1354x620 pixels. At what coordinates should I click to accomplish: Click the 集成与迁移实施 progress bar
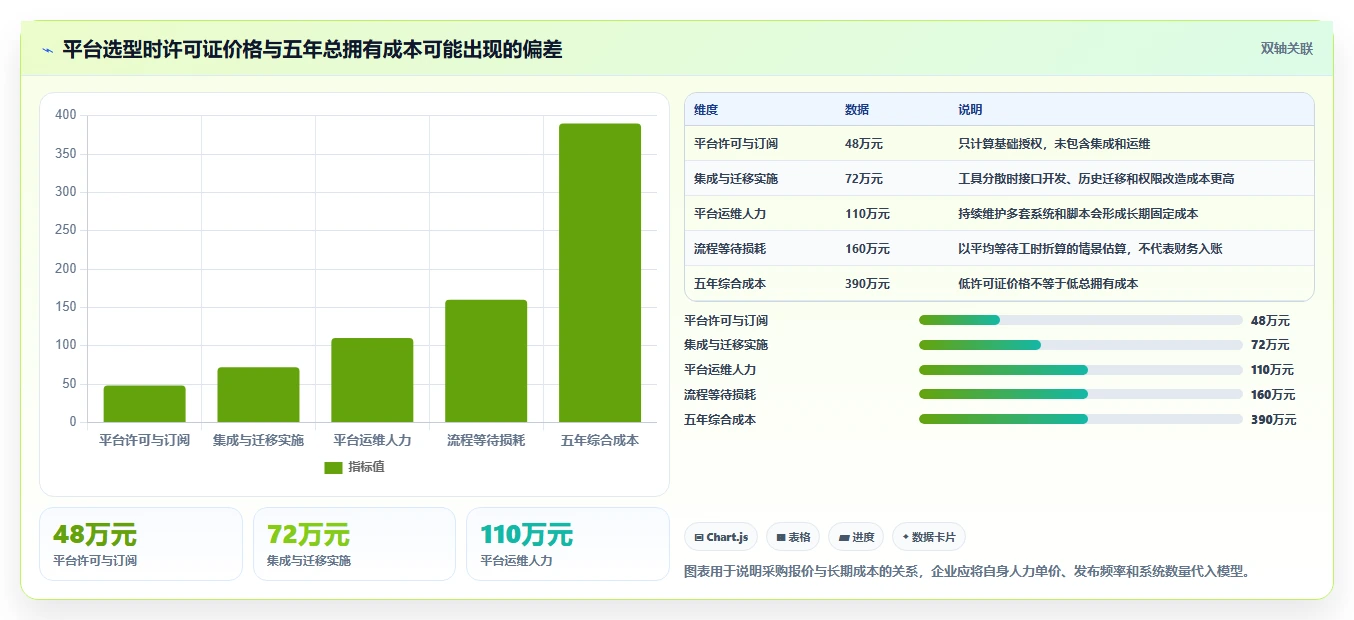[x=1081, y=345]
